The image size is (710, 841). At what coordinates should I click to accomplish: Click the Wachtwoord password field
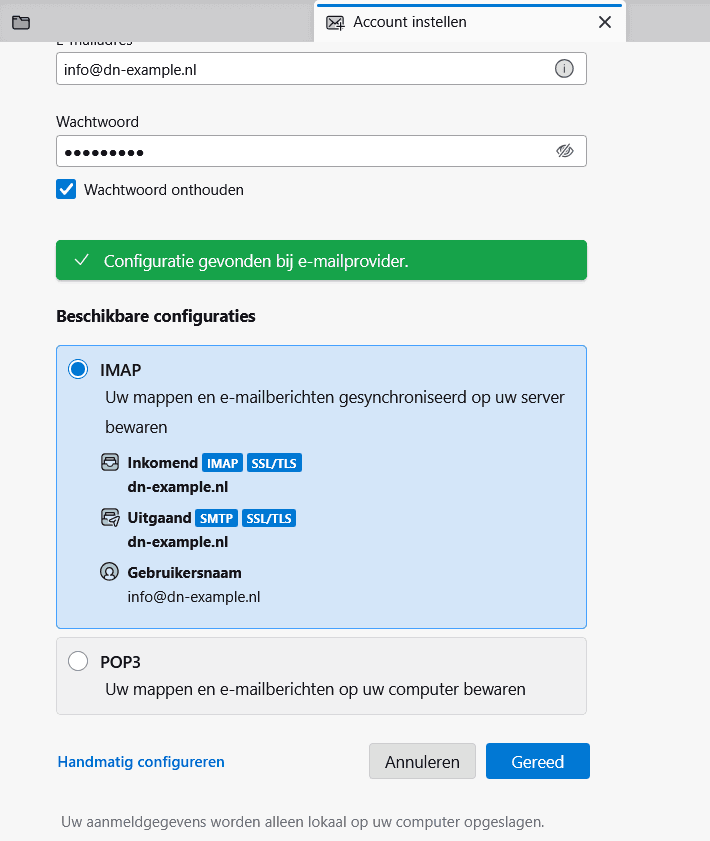coord(300,151)
